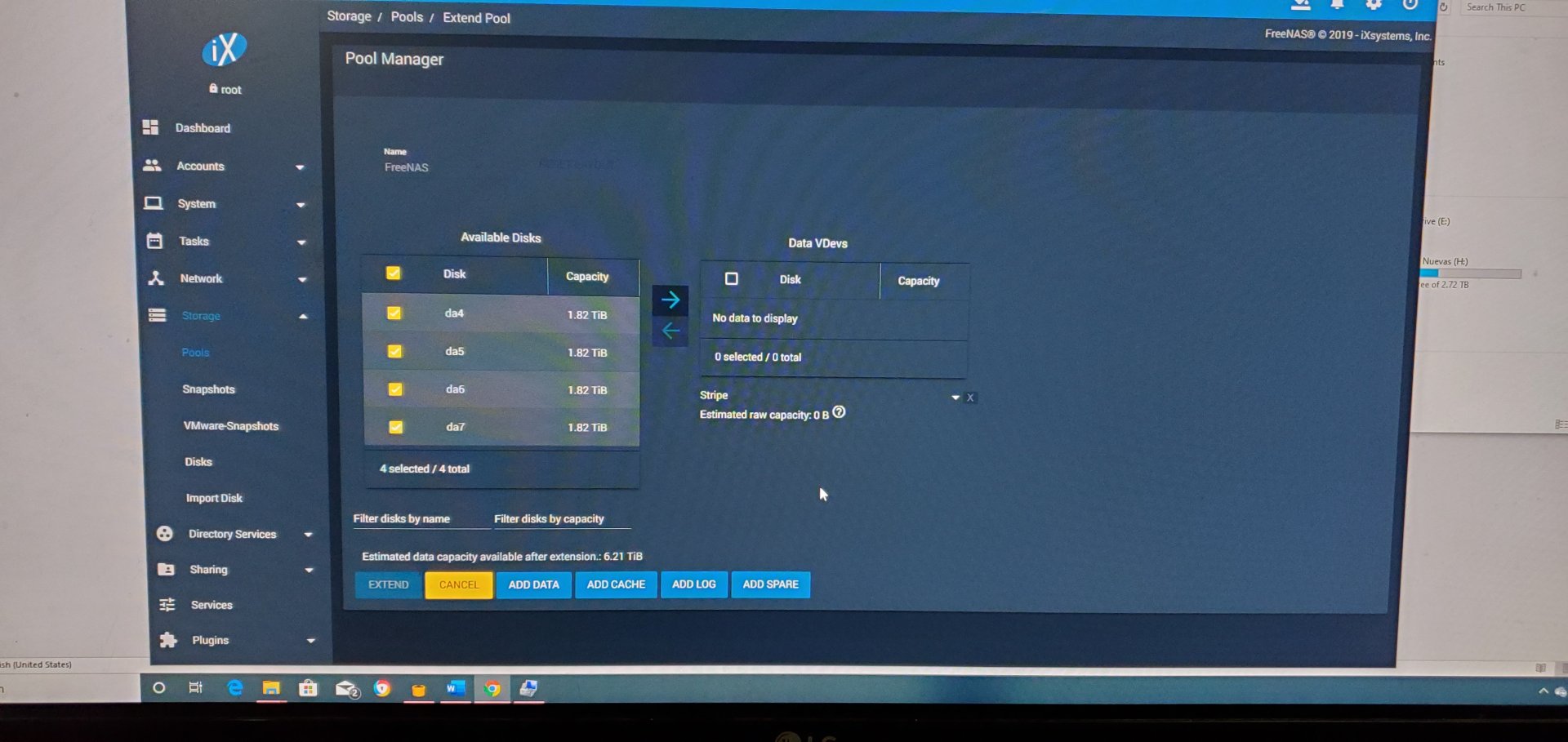Collapse the Storage menu arrow
Image resolution: width=1568 pixels, height=742 pixels.
click(x=303, y=316)
